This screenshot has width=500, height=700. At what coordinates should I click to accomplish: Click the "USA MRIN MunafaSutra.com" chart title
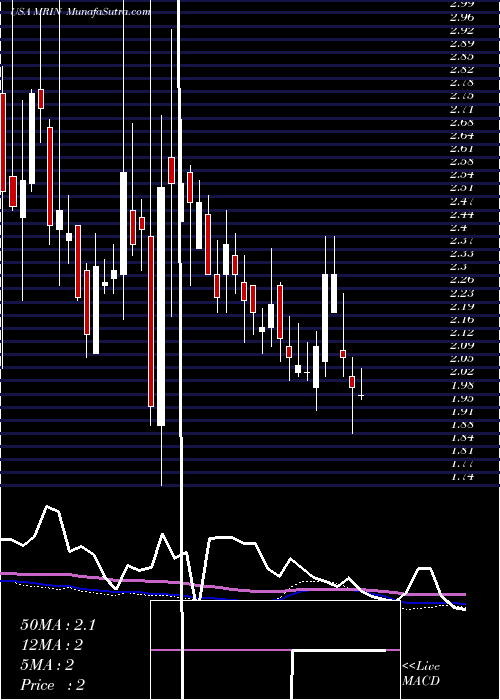click(80, 12)
